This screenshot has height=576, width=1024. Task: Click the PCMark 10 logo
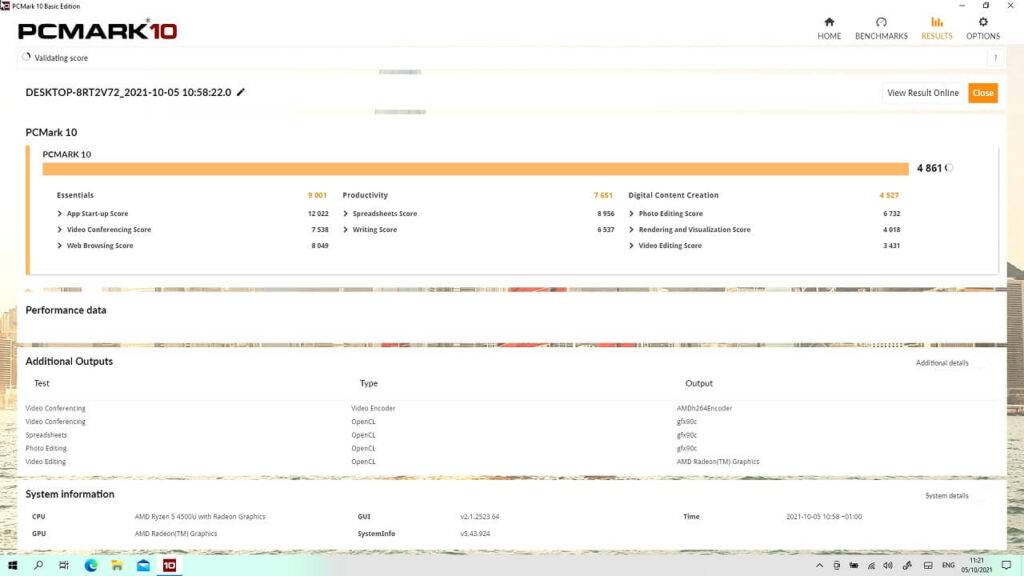click(97, 31)
